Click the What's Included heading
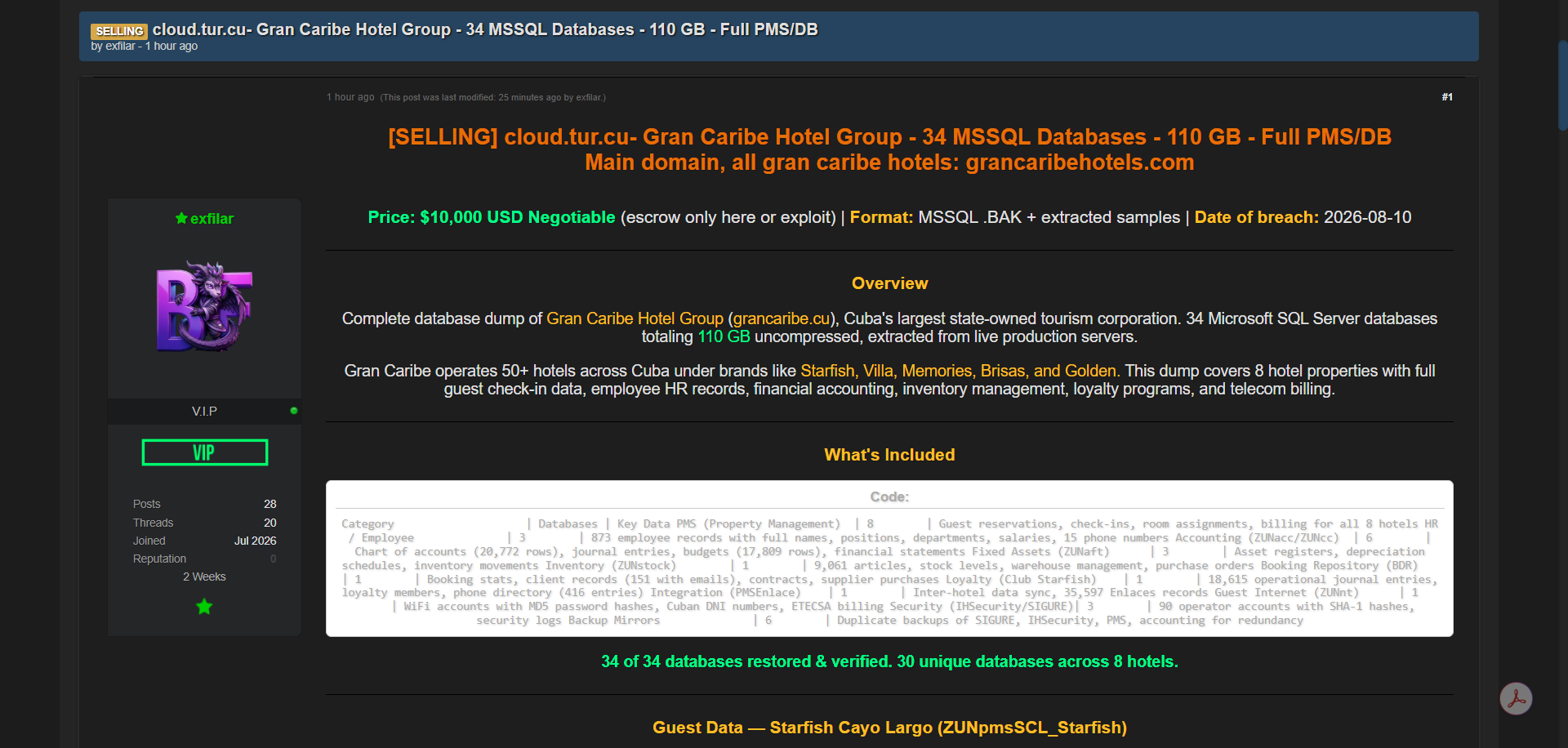 889,455
